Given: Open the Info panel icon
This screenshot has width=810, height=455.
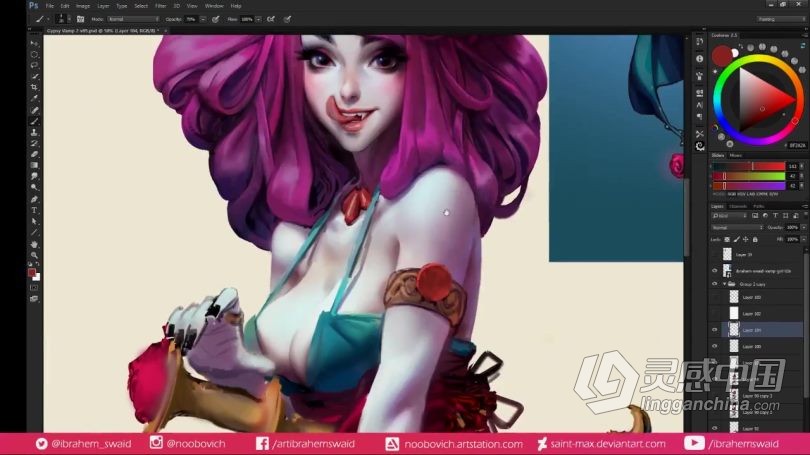Looking at the screenshot, I should tap(699, 59).
